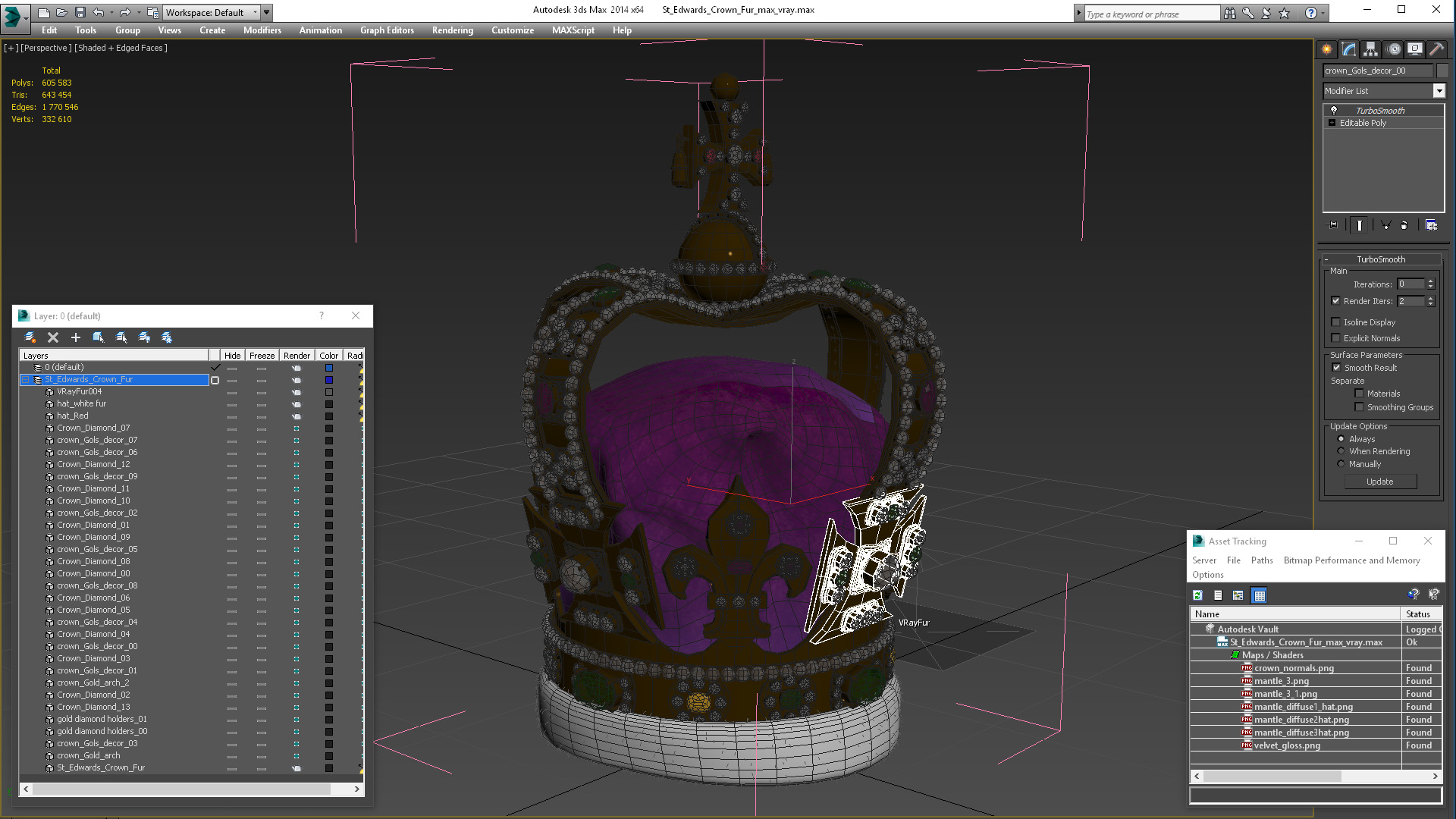Image resolution: width=1456 pixels, height=819 pixels.
Task: Select the Always update option
Action: [1341, 439]
